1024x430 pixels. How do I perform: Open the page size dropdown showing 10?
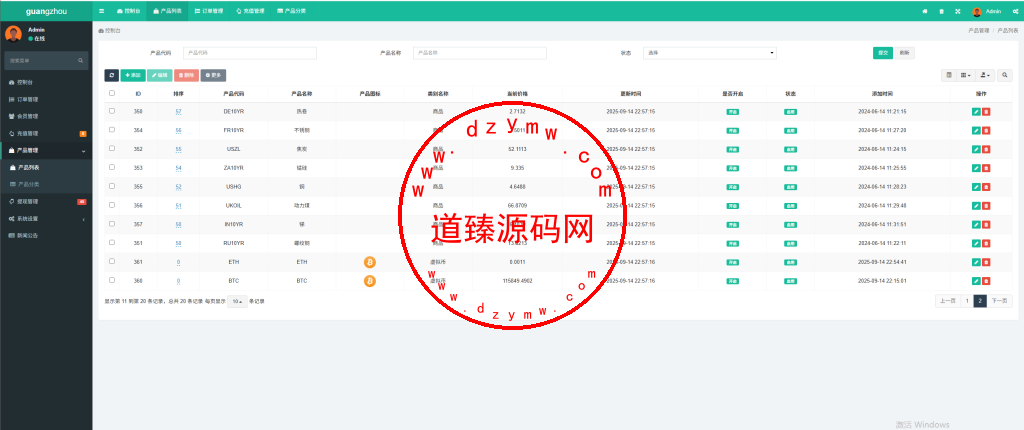(x=237, y=301)
